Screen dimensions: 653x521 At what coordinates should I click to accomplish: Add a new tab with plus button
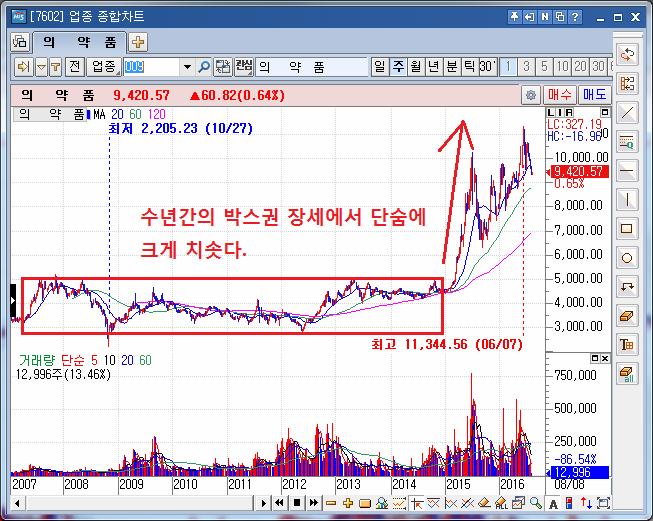(138, 41)
